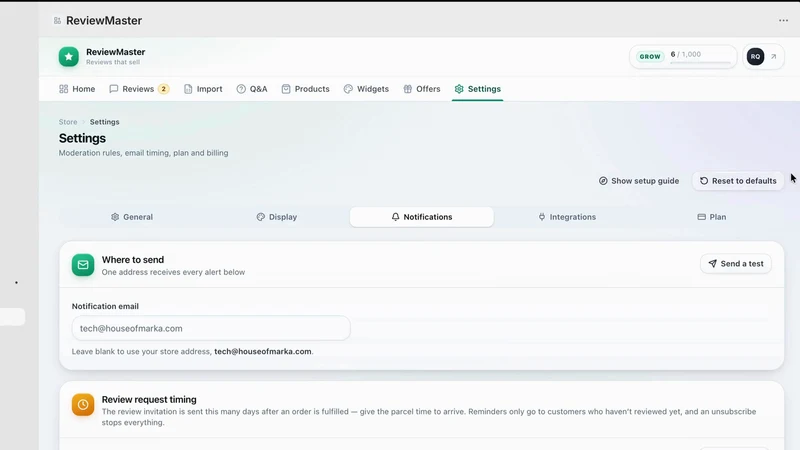Click the bold tech@houseofmarka.com helper text

tap(263, 352)
